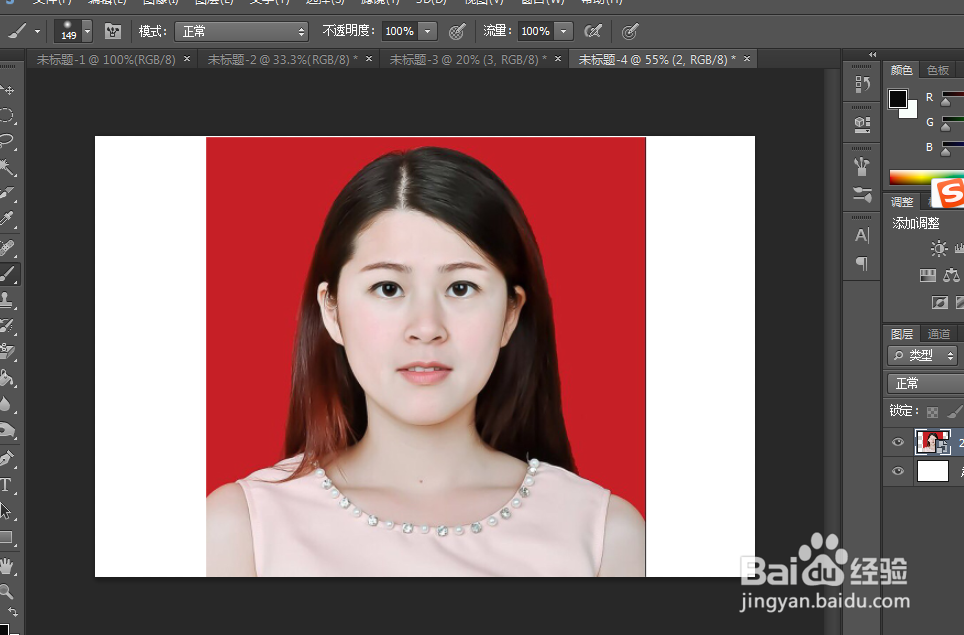The height and width of the screenshot is (635, 964).
Task: Switch to document tab 未标题-1
Action: point(106,60)
